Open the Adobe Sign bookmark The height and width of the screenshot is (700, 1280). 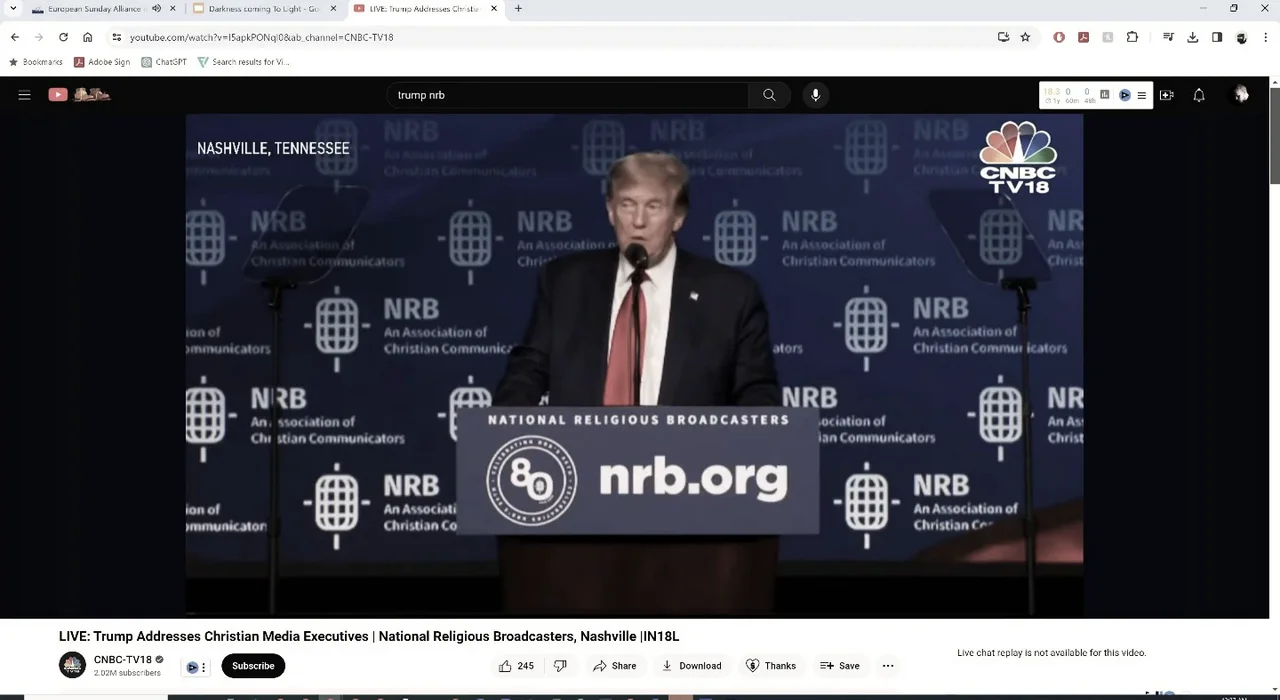[x=102, y=62]
